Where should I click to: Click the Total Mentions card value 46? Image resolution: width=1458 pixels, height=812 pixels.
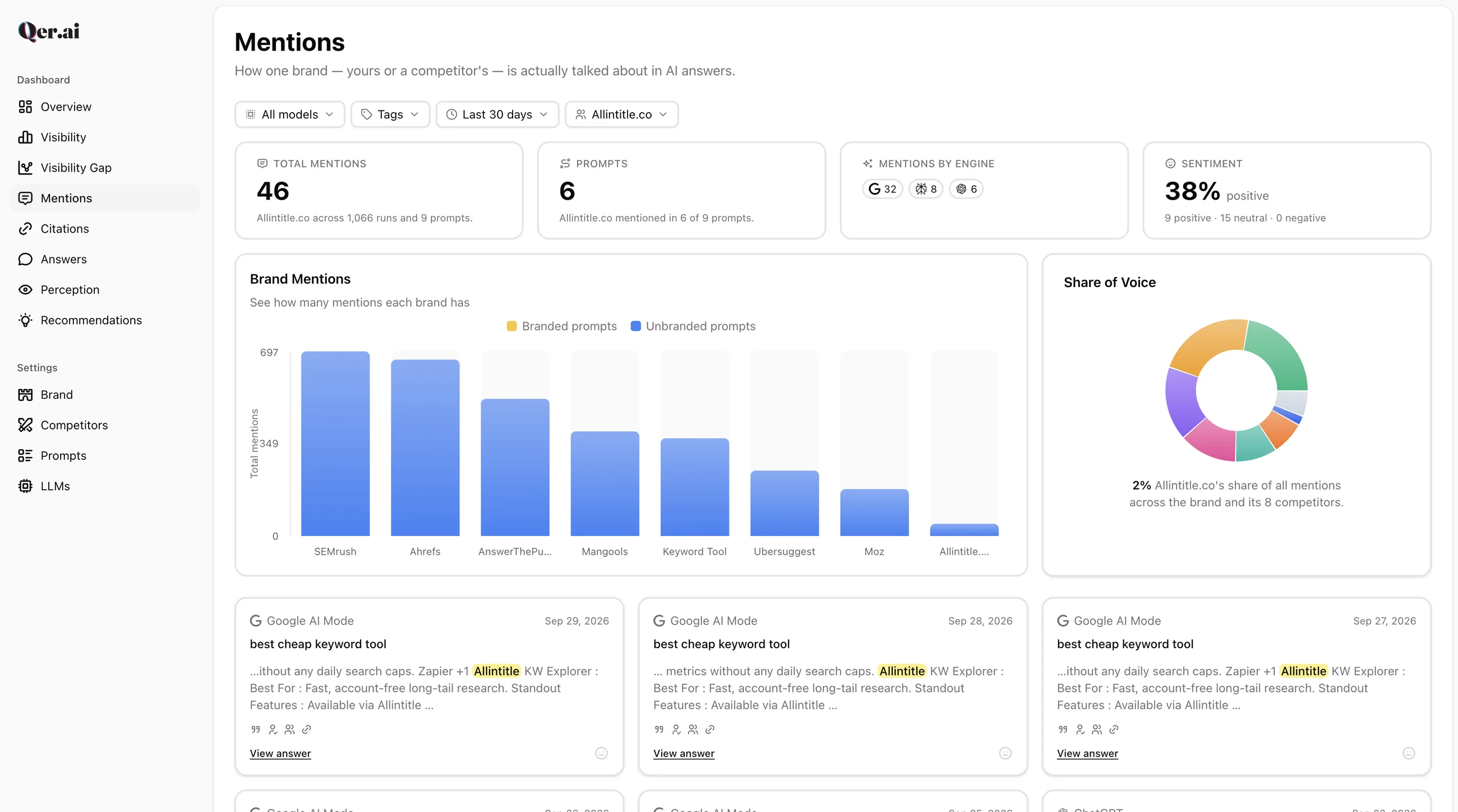tap(273, 191)
